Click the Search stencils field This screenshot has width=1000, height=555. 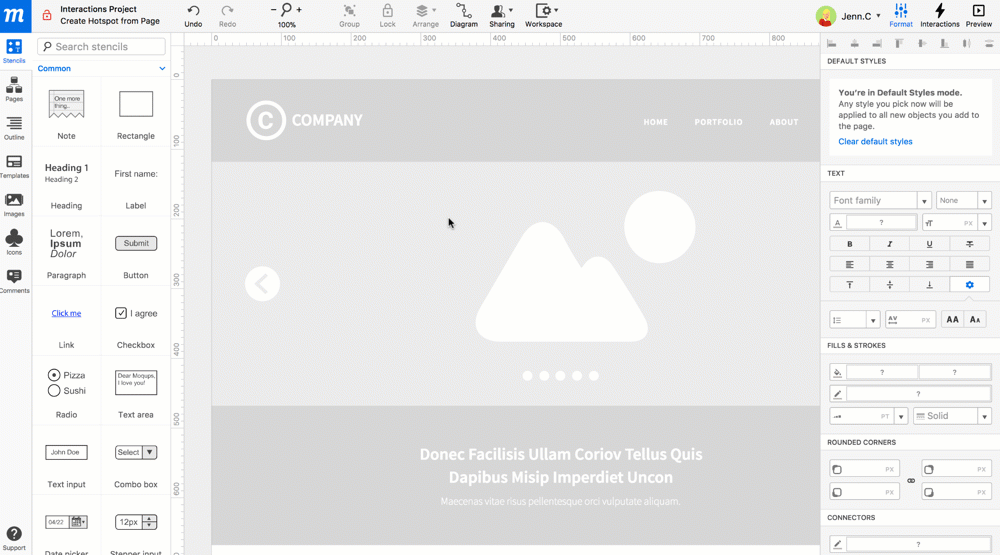tap(102, 47)
